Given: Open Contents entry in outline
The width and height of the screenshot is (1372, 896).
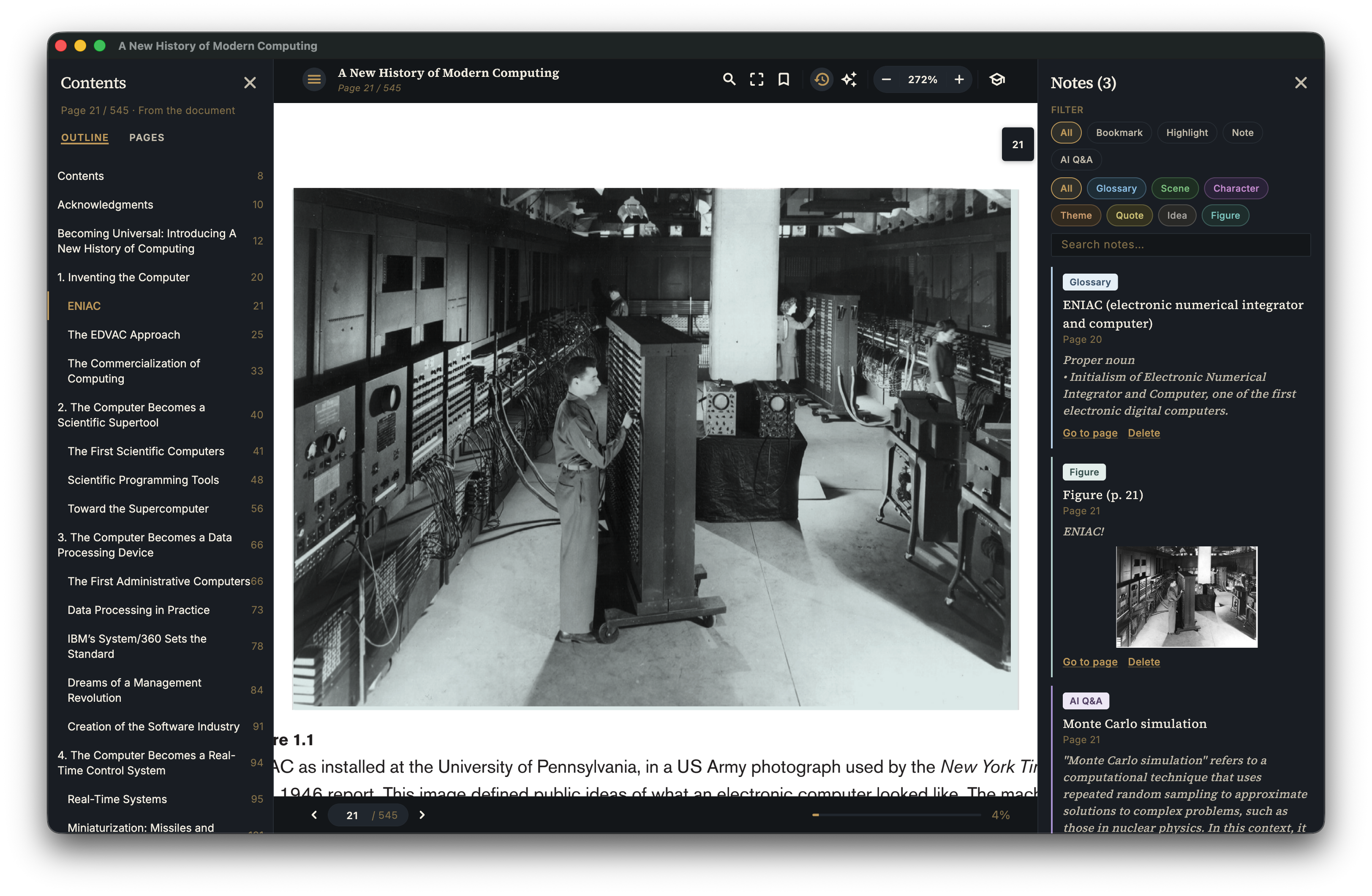Looking at the screenshot, I should [x=160, y=176].
